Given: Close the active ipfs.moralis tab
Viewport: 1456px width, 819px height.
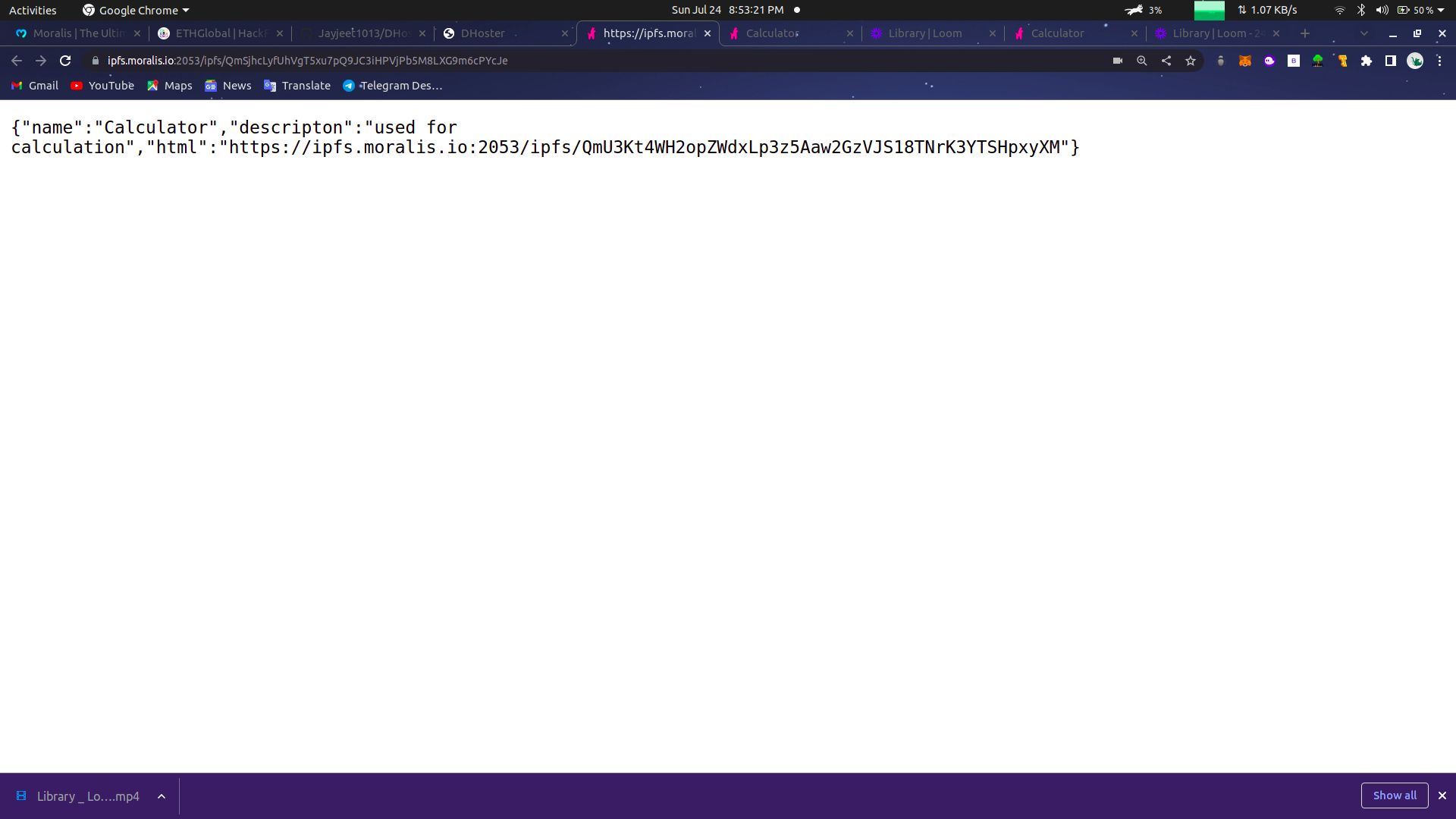Looking at the screenshot, I should [x=708, y=33].
